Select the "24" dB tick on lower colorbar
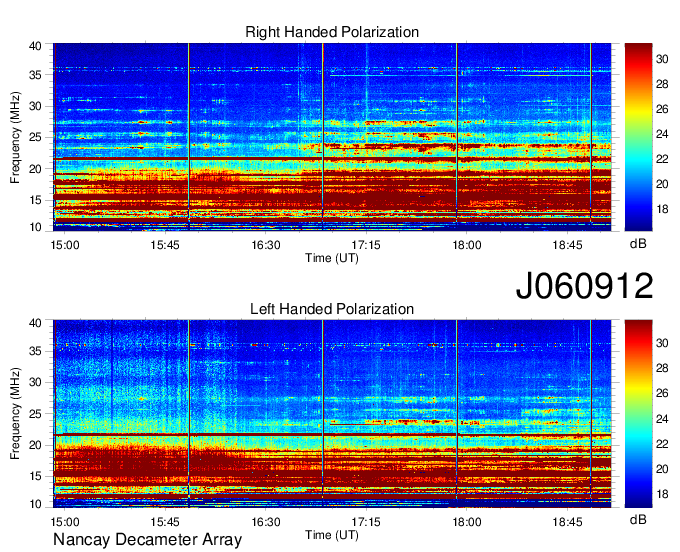 click(662, 419)
